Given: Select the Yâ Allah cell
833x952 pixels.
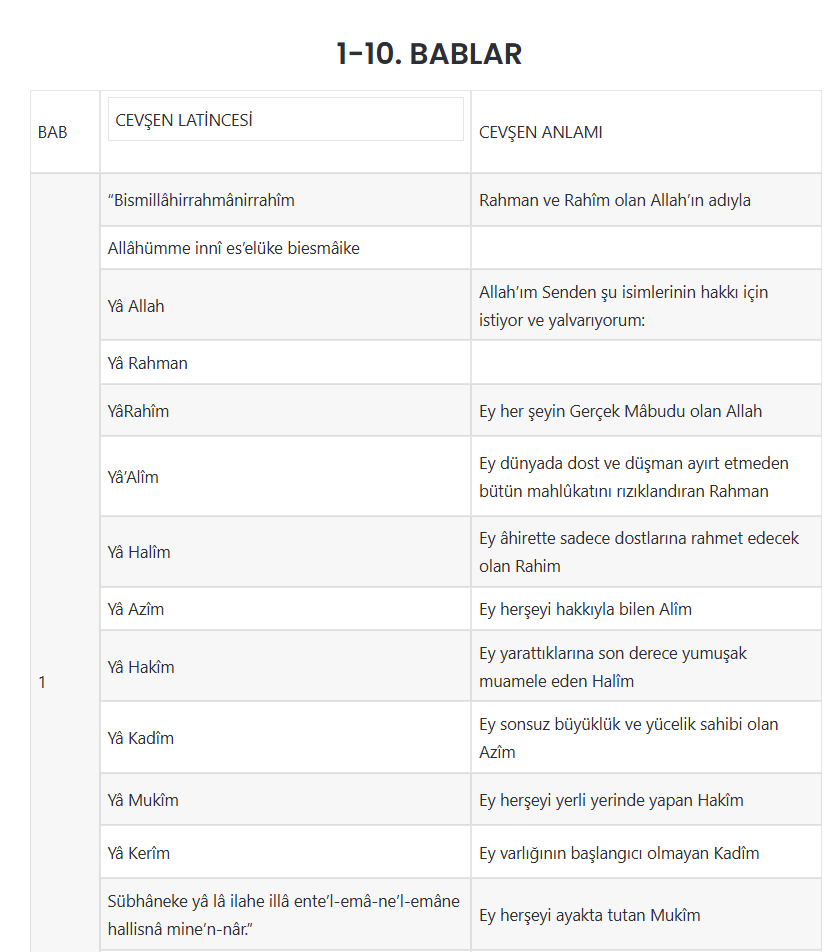Looking at the screenshot, I should 136,306.
